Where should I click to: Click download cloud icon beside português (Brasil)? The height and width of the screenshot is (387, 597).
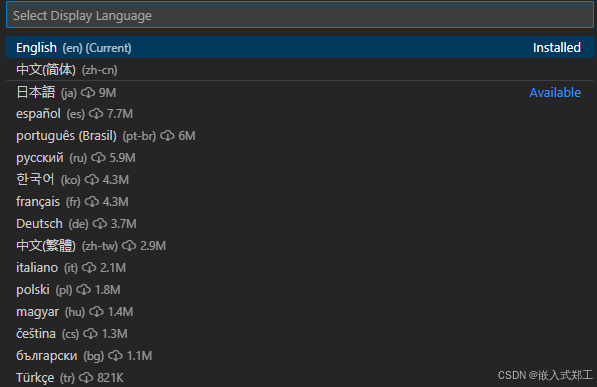click(x=167, y=136)
